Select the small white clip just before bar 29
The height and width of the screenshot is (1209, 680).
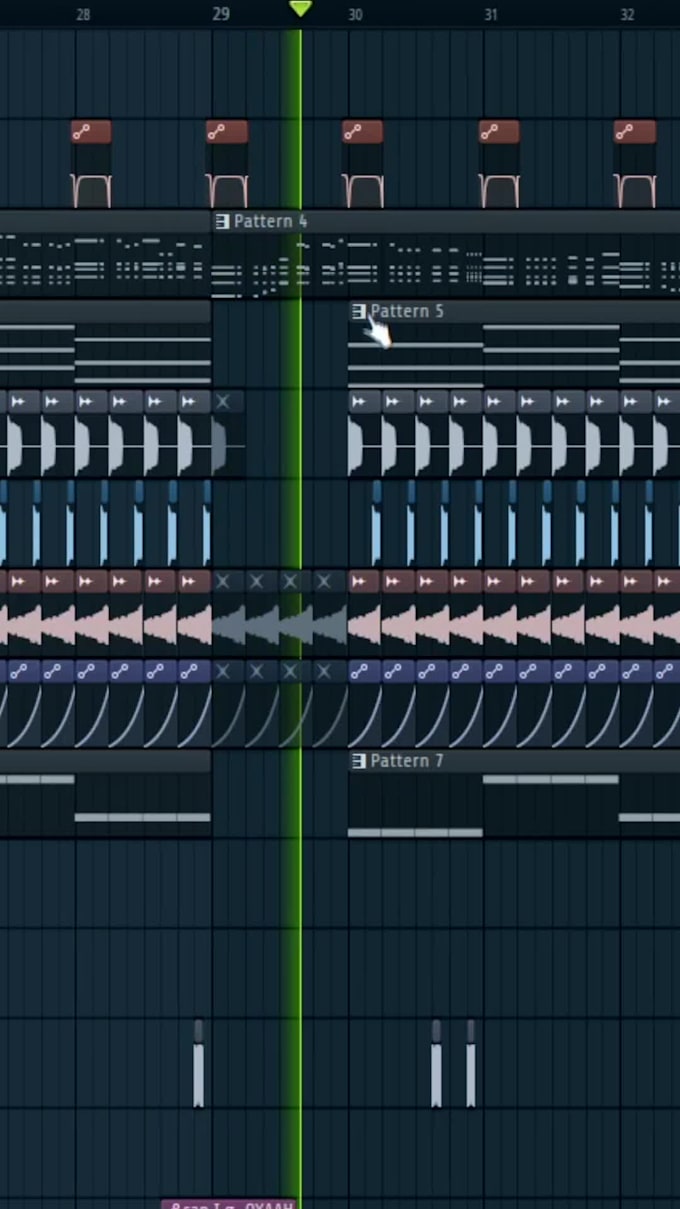coord(198,1064)
